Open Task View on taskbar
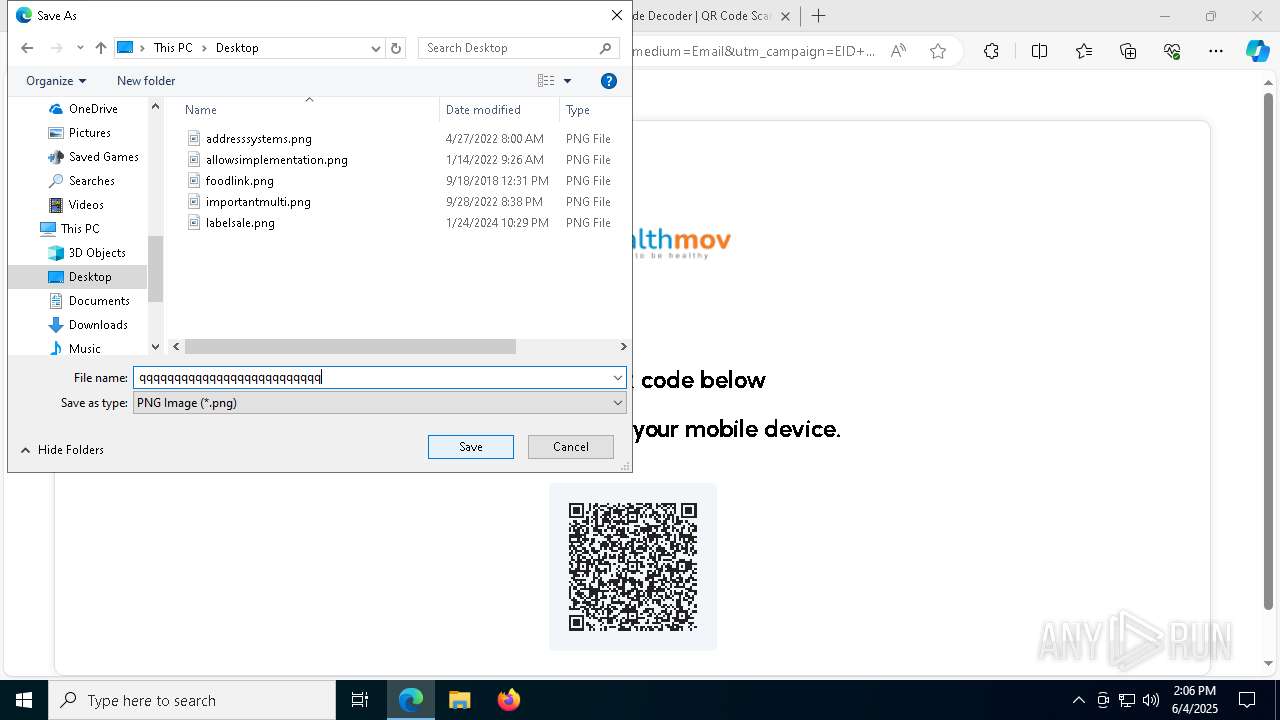Screen dimensions: 1280x720 click(x=360, y=700)
